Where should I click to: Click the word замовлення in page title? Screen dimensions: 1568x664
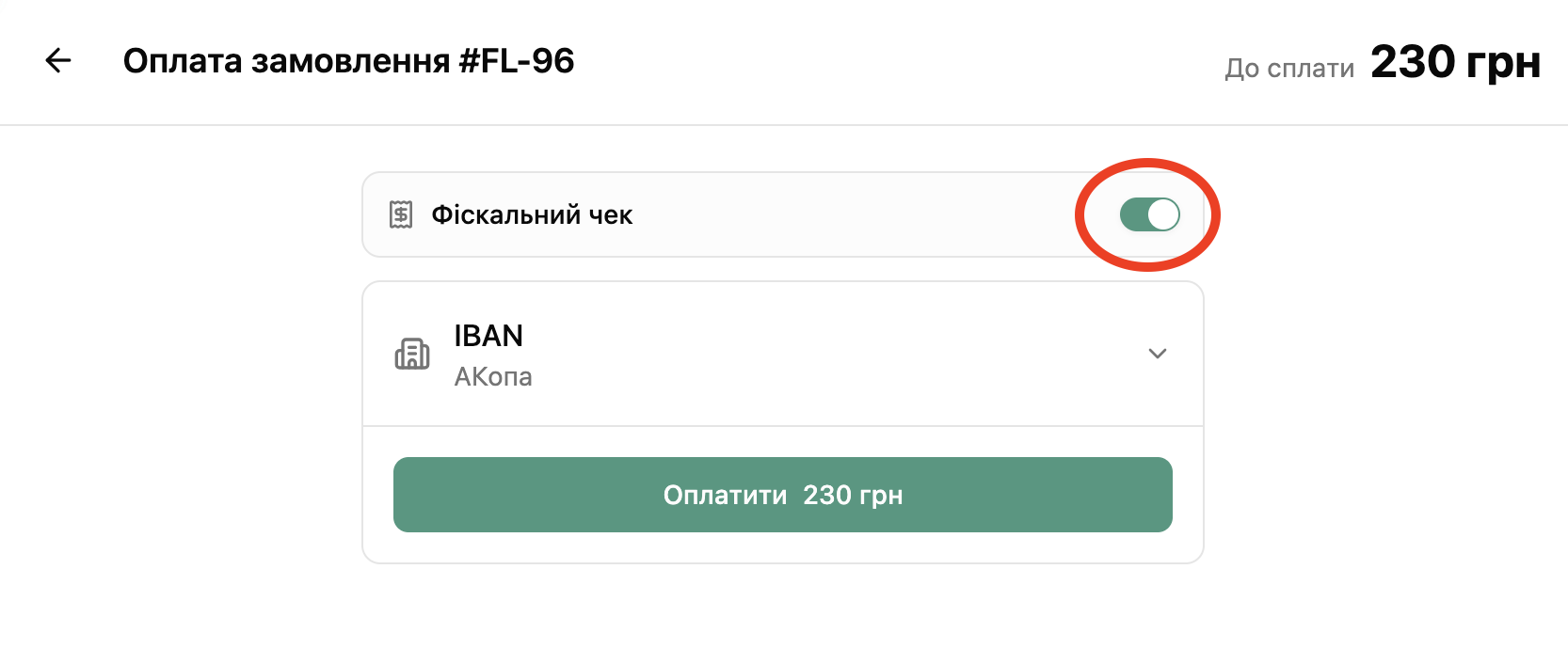[352, 61]
